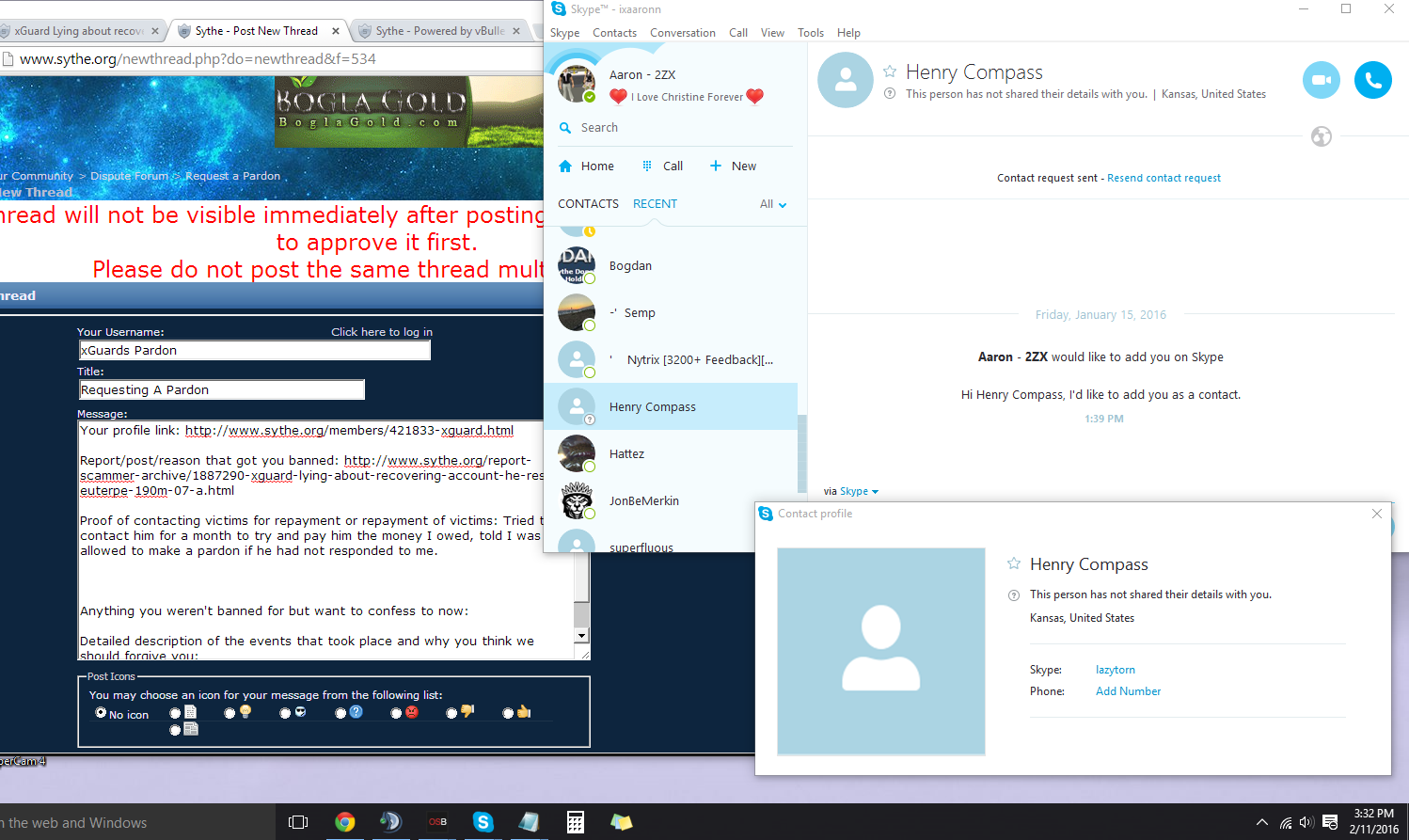
Task: Start a voice call with Henry Compass
Action: pyautogui.click(x=1372, y=80)
